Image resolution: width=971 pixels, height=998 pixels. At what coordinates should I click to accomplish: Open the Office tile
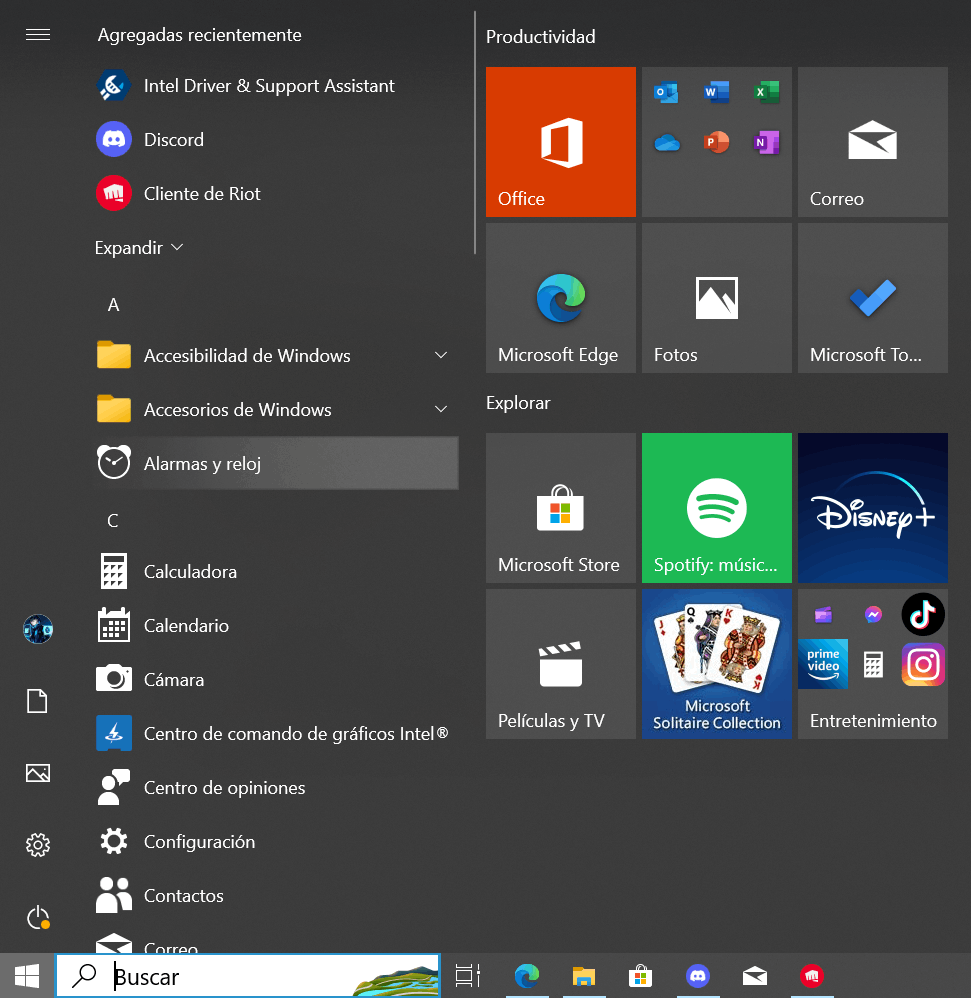tap(561, 142)
